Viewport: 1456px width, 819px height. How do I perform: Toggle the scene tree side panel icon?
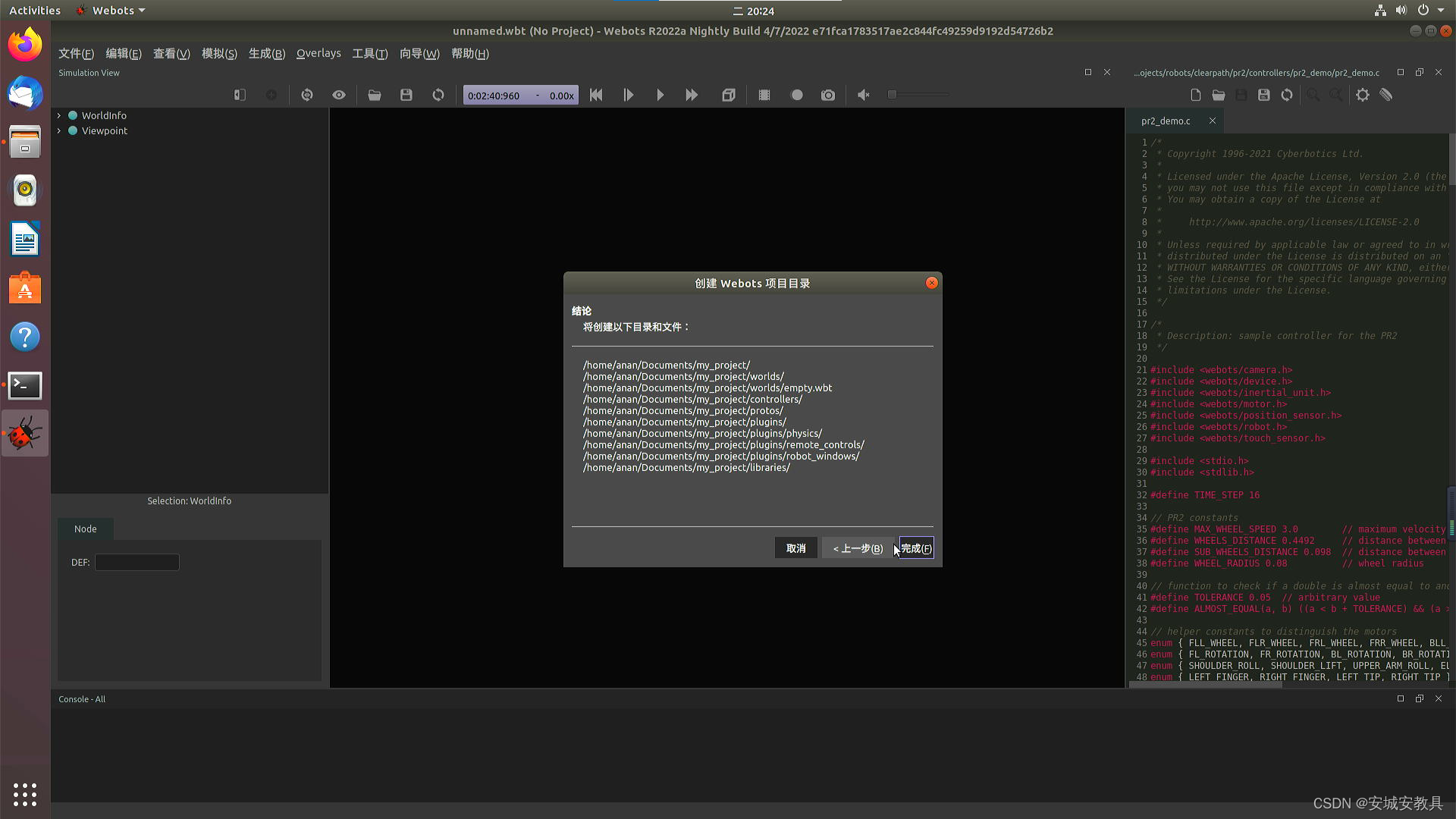click(x=240, y=95)
